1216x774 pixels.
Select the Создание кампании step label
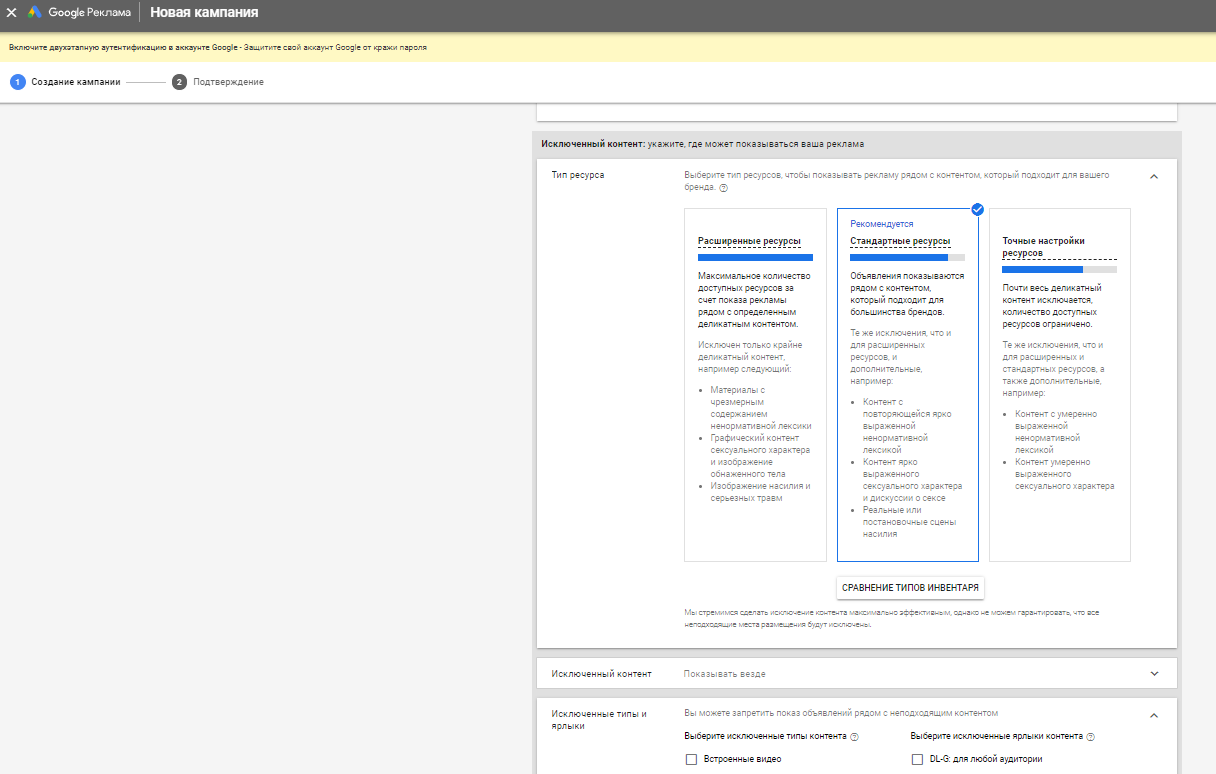pyautogui.click(x=76, y=82)
